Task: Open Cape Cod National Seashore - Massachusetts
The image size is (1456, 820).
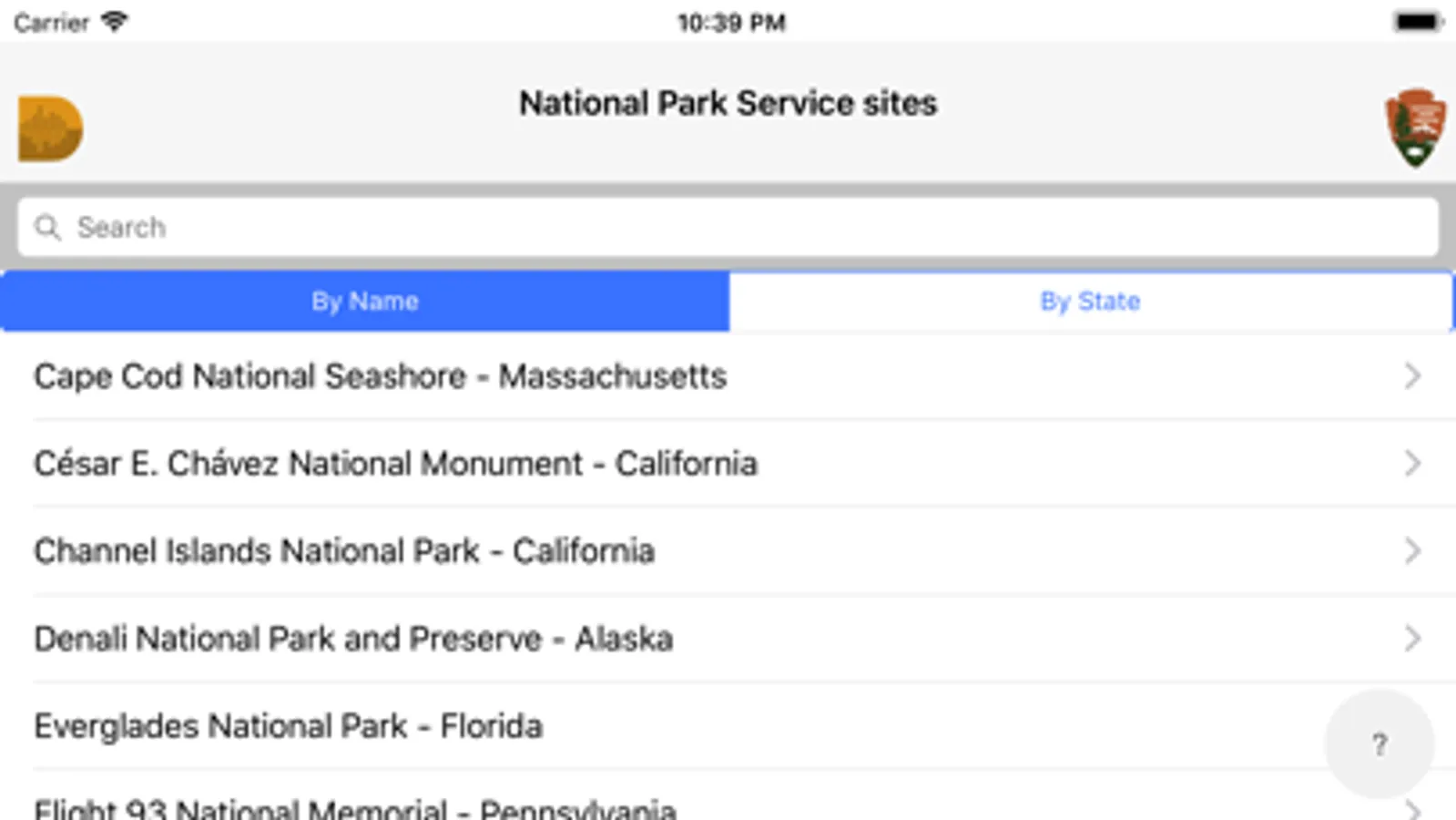Action: [x=380, y=376]
